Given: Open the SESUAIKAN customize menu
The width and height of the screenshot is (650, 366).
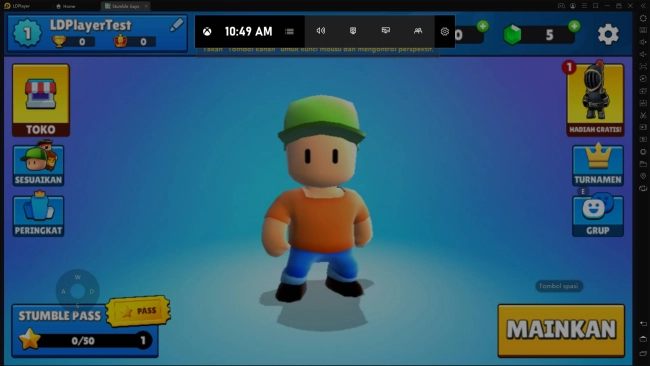Looking at the screenshot, I should 38,165.
